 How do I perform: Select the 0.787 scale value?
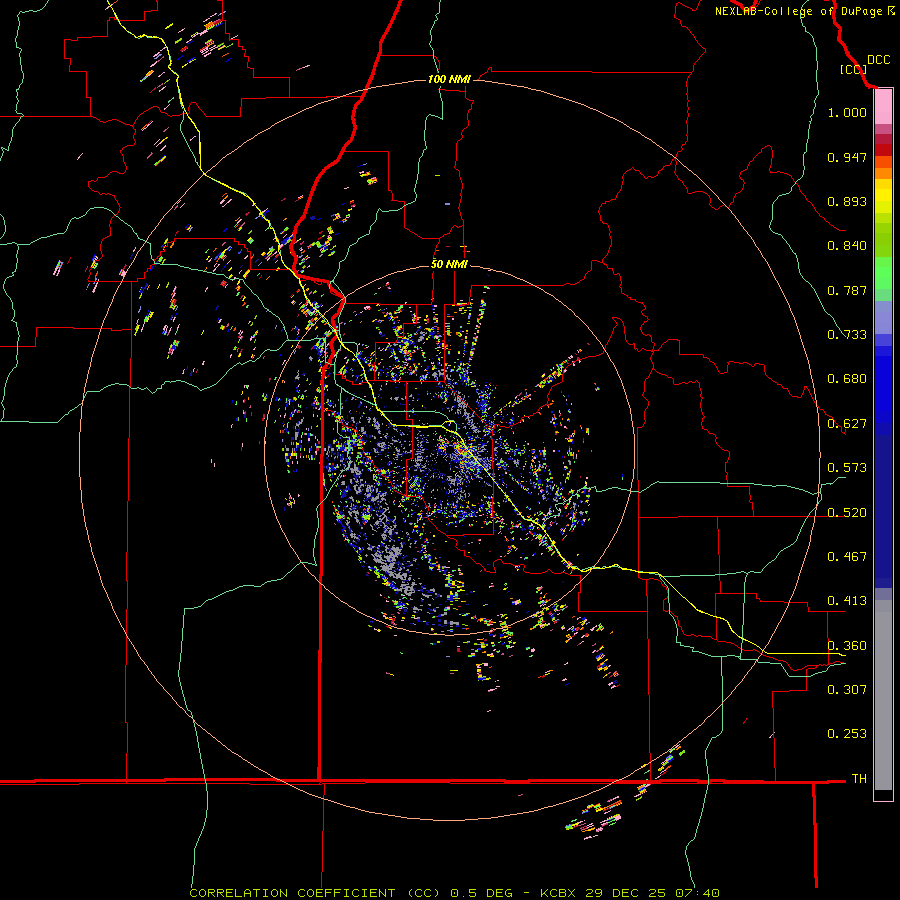point(847,290)
